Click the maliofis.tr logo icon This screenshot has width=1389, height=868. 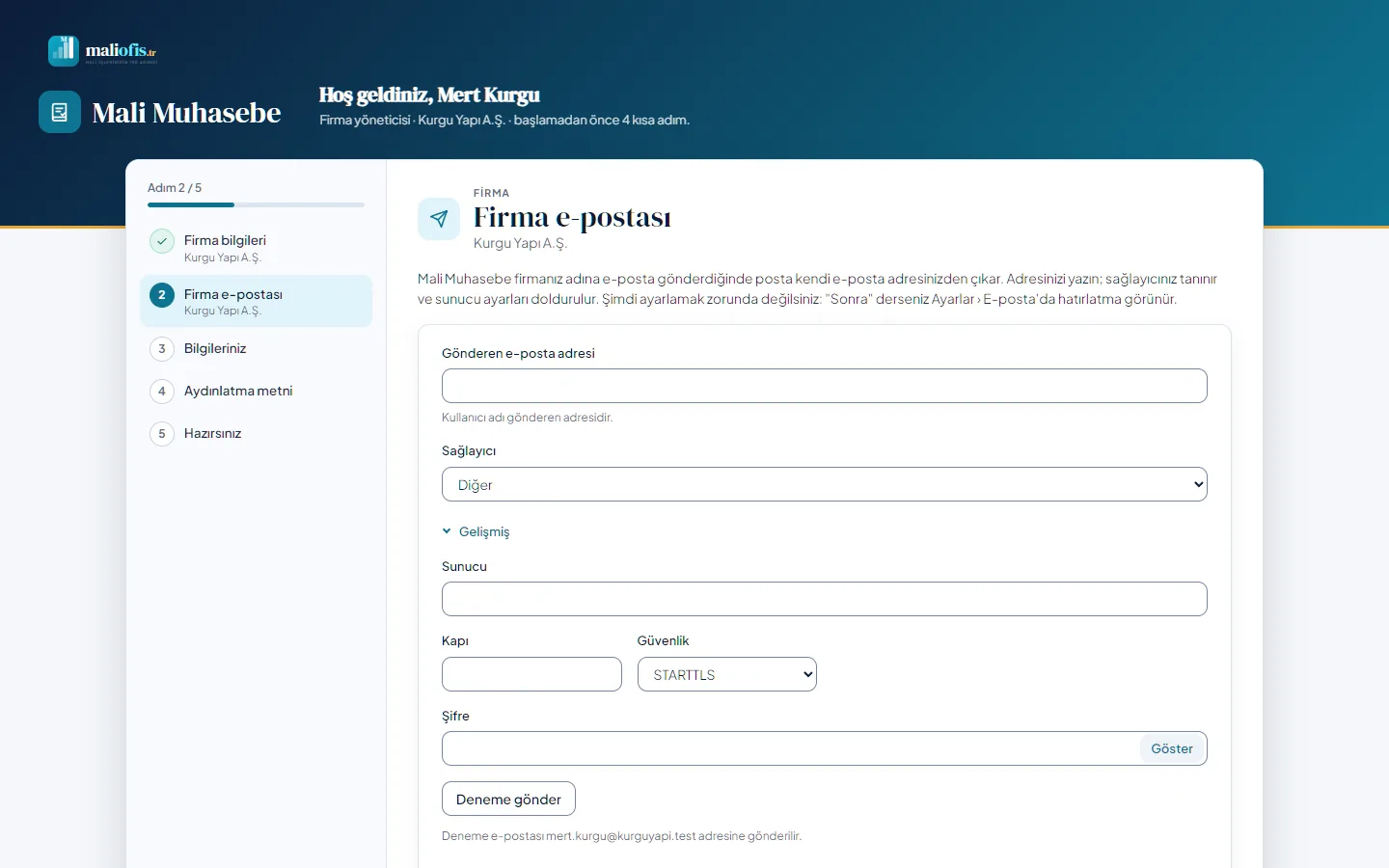pos(64,51)
